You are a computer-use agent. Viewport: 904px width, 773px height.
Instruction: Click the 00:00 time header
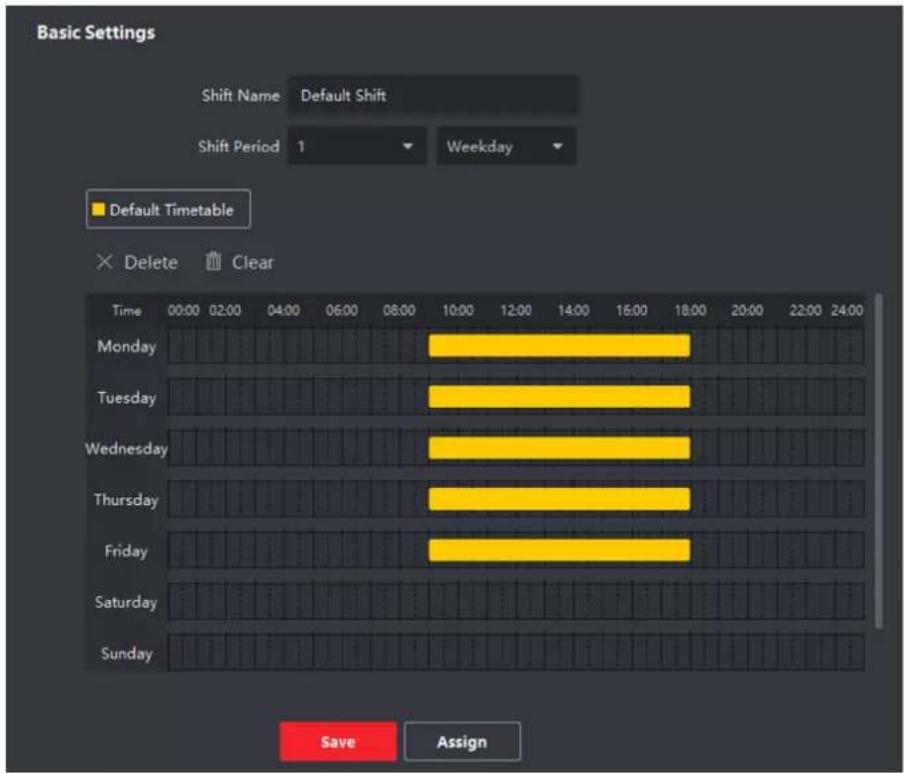tap(183, 310)
